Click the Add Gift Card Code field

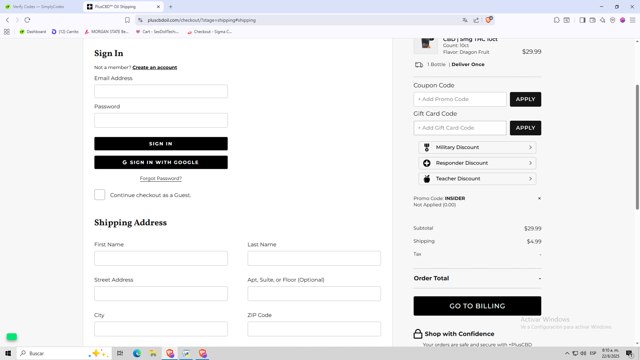tap(460, 128)
